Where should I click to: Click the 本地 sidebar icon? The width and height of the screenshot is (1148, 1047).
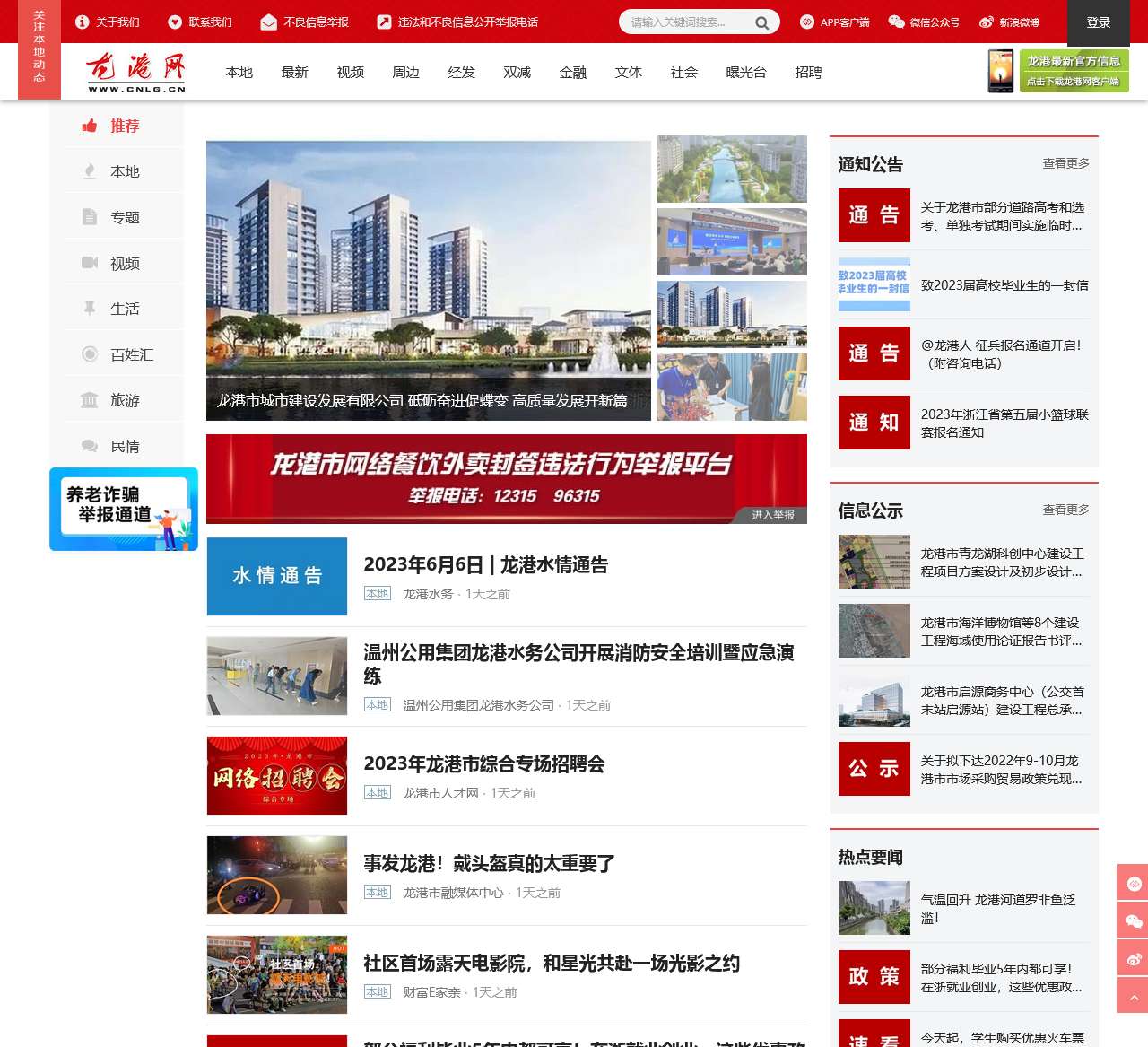click(90, 171)
